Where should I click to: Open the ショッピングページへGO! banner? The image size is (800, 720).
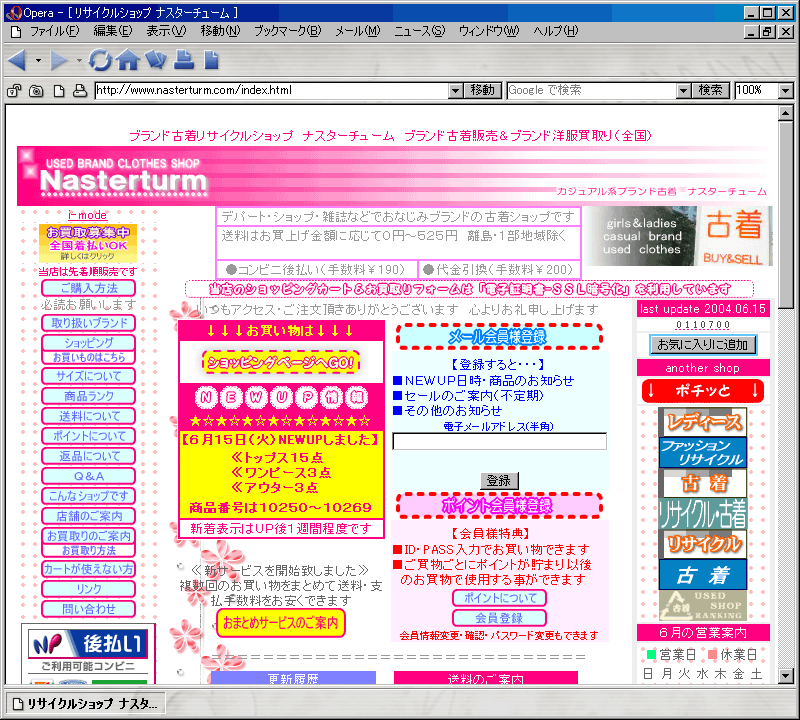[281, 363]
